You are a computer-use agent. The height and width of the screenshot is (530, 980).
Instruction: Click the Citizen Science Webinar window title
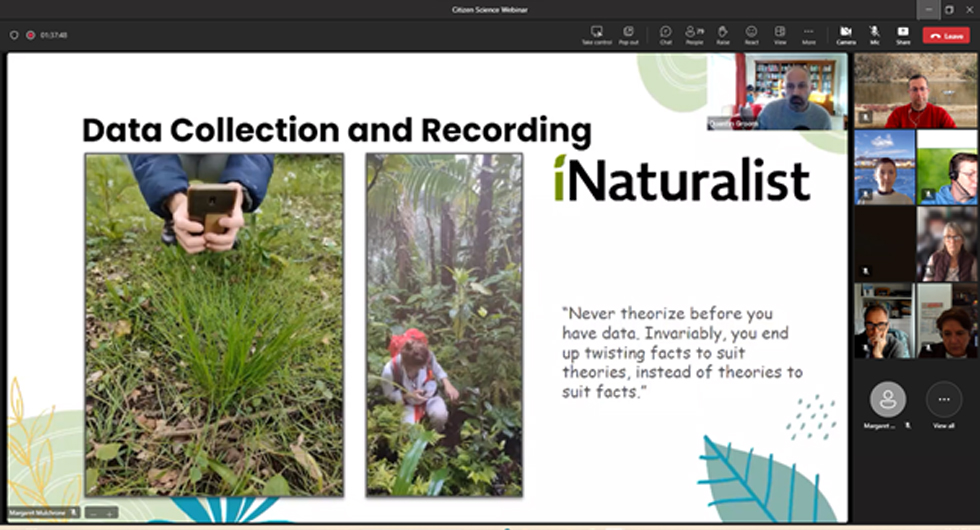(489, 9)
